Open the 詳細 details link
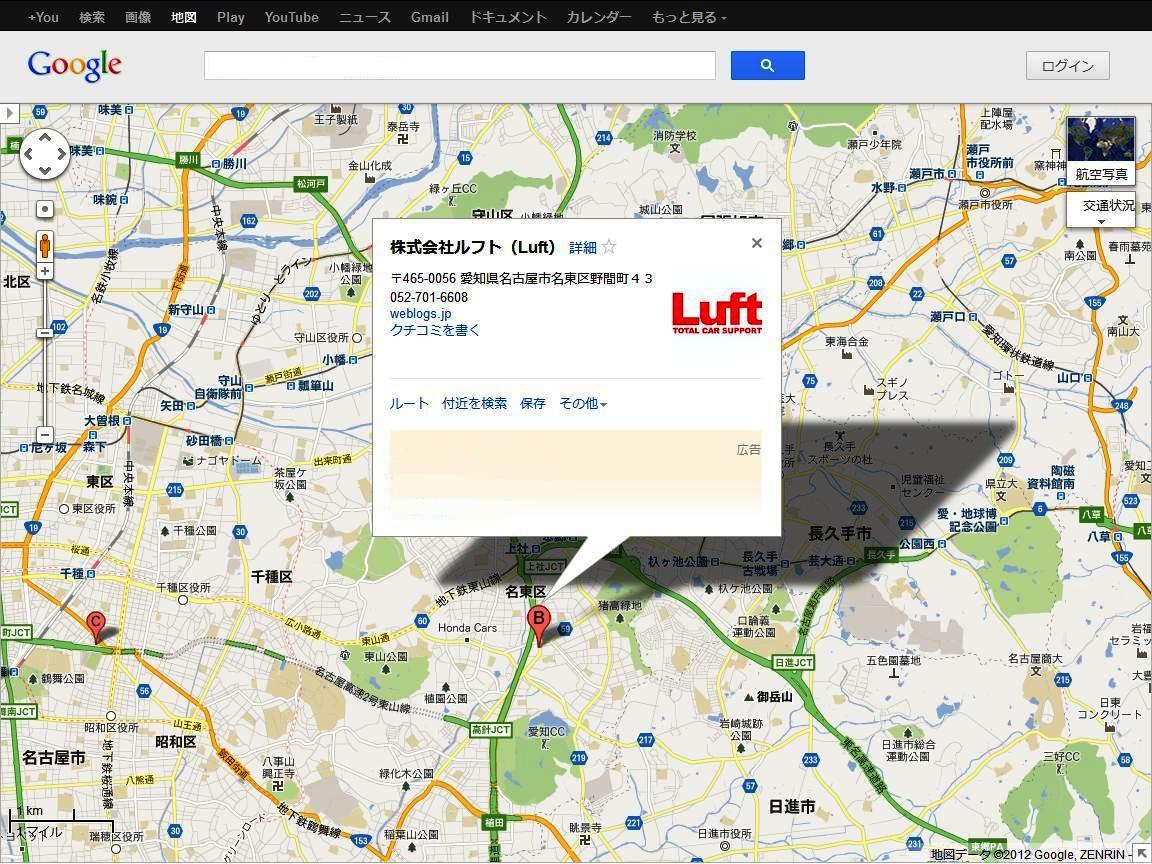The height and width of the screenshot is (864, 1152). [583, 248]
